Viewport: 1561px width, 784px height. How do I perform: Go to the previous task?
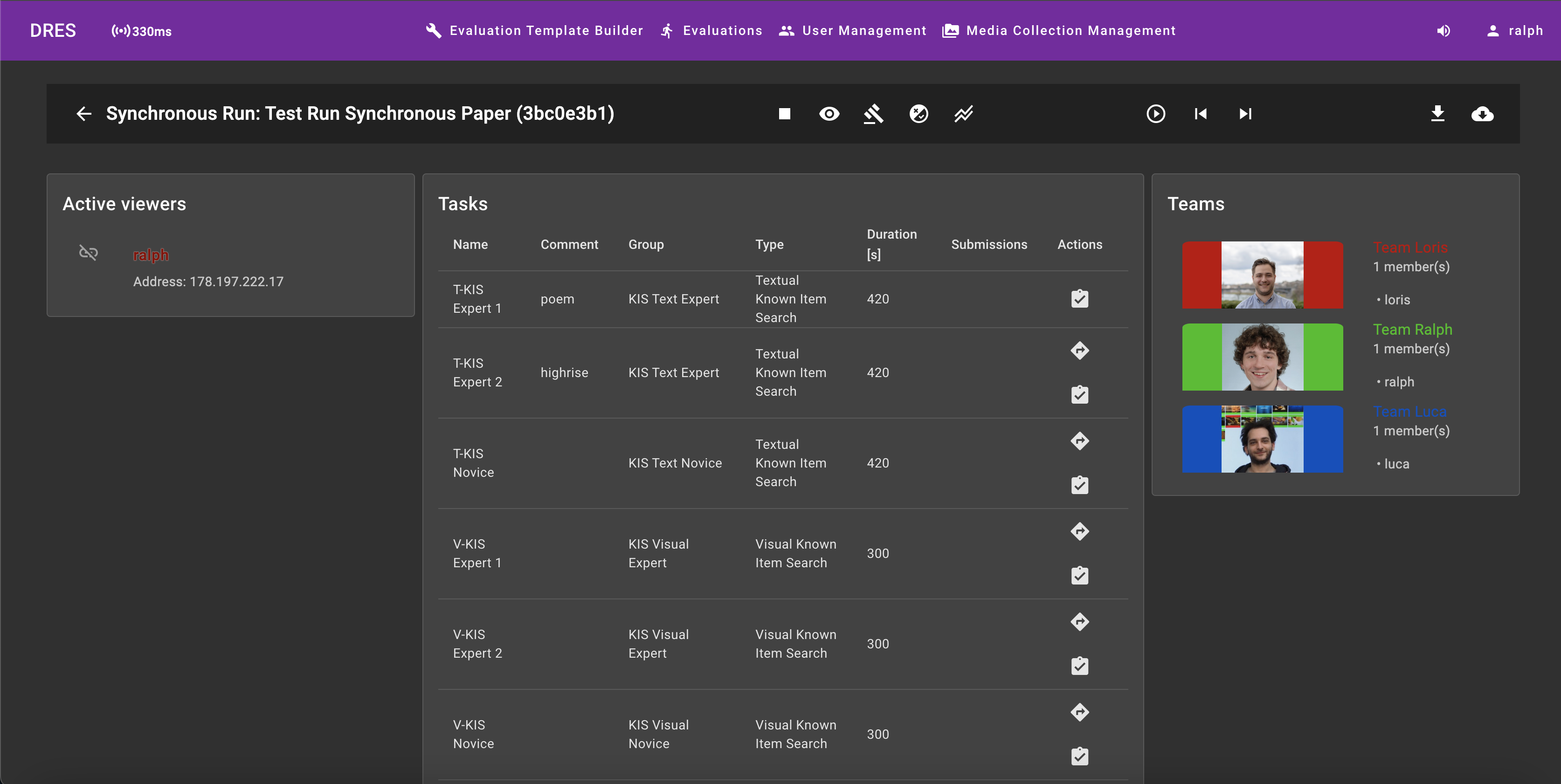pyautogui.click(x=1201, y=114)
